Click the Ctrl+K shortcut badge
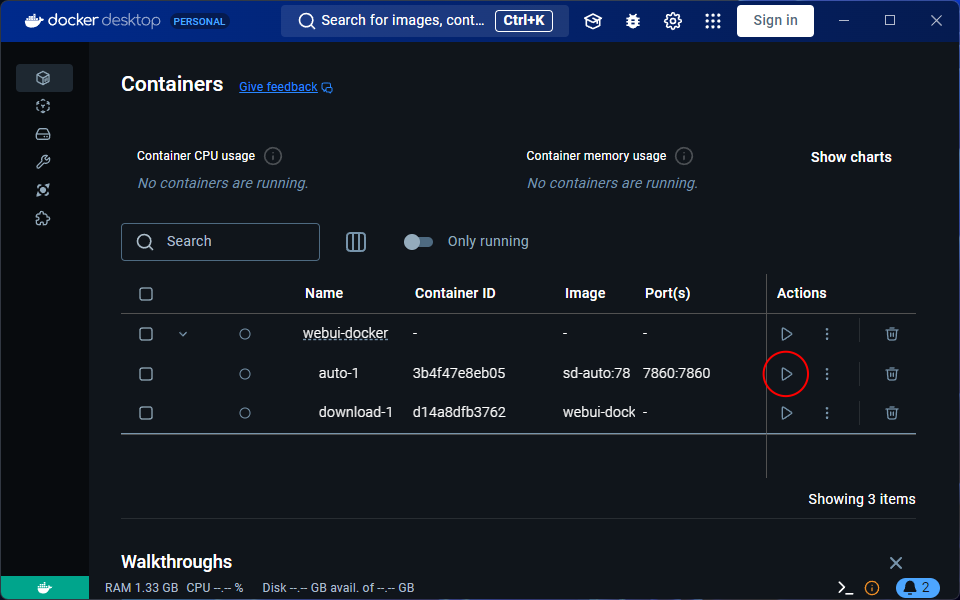 tap(524, 21)
